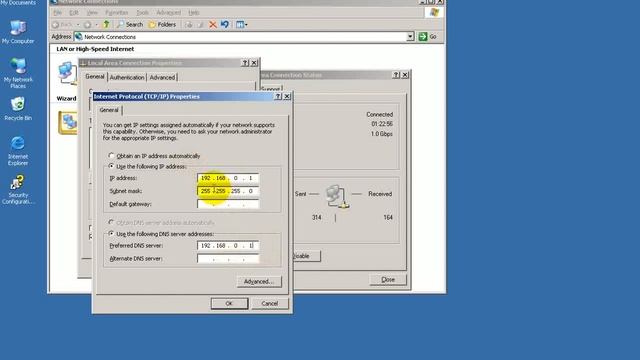
Task: Open the Views toolbar dropdown
Action: (241, 24)
